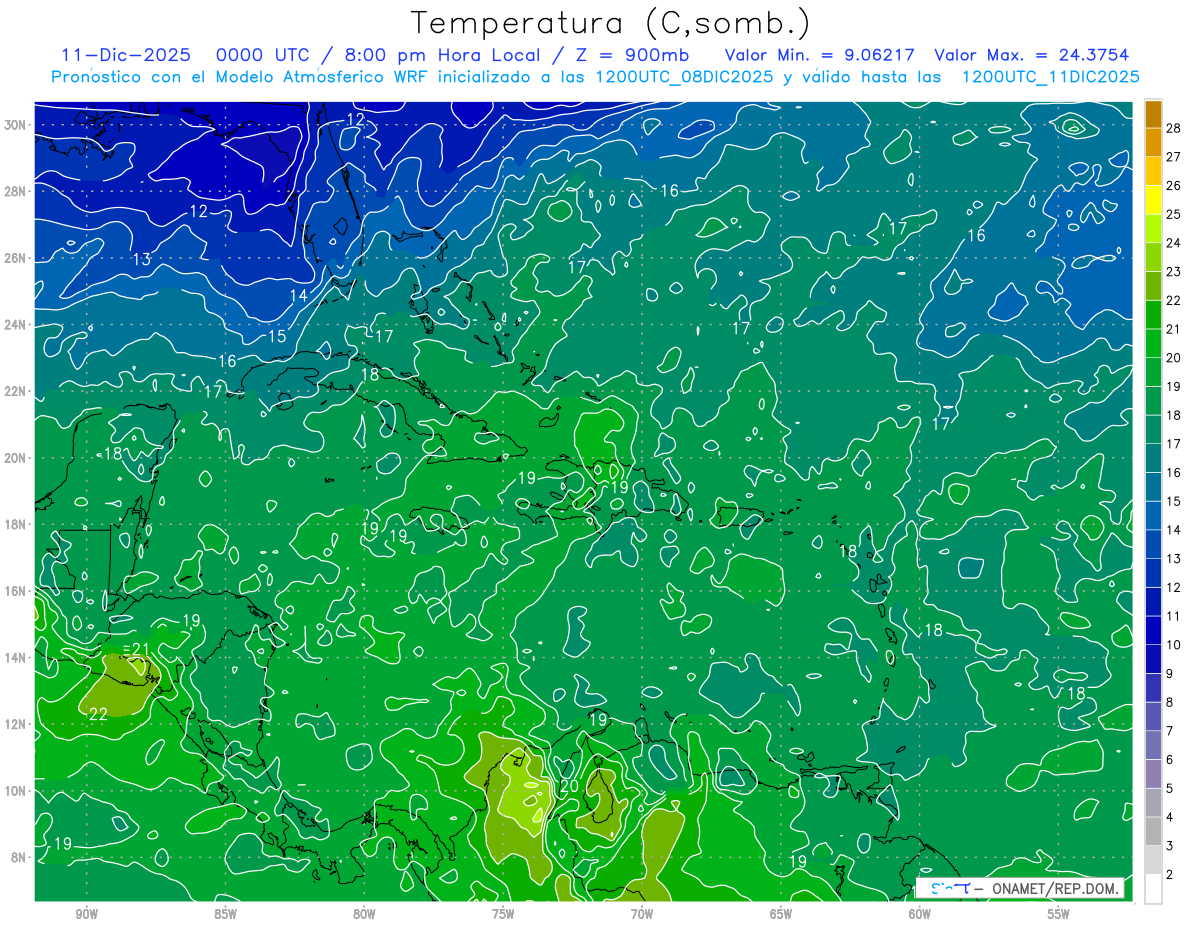Viewport: 1200px width, 927px height.
Task: Click the "55W" longitude axis label
Action: point(1059,914)
